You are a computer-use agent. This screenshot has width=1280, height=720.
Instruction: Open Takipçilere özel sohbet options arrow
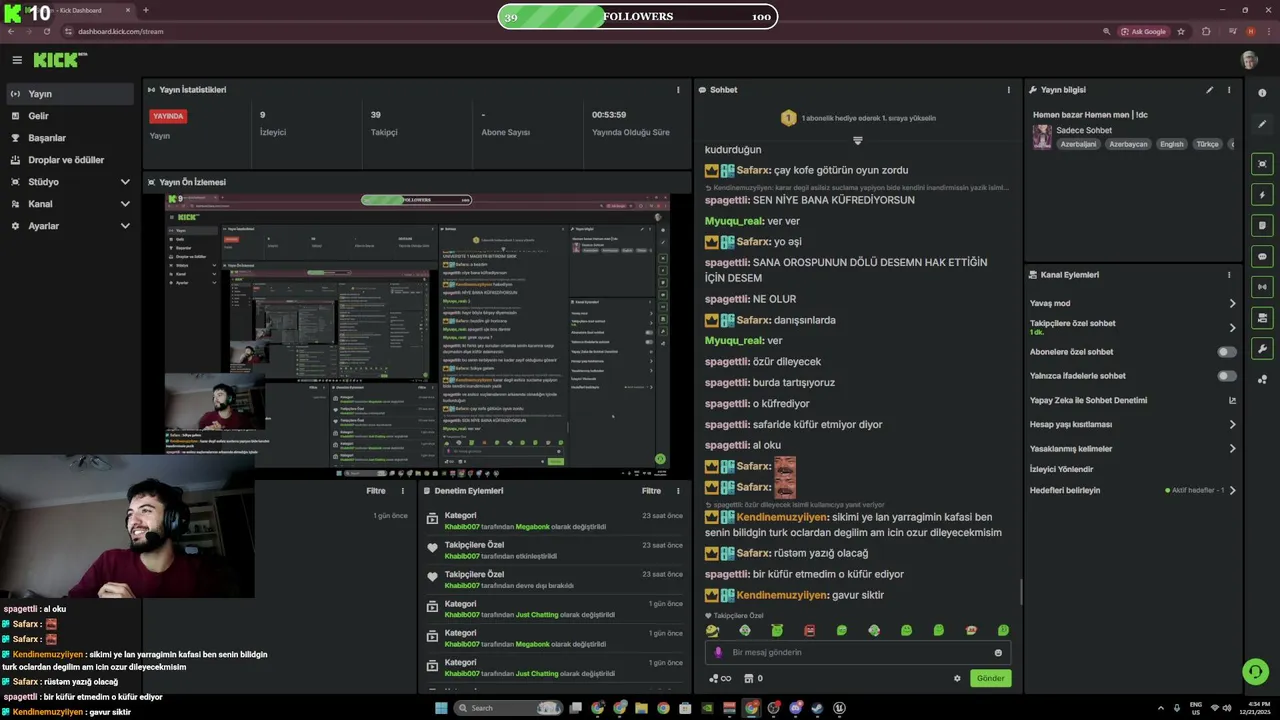1232,328
